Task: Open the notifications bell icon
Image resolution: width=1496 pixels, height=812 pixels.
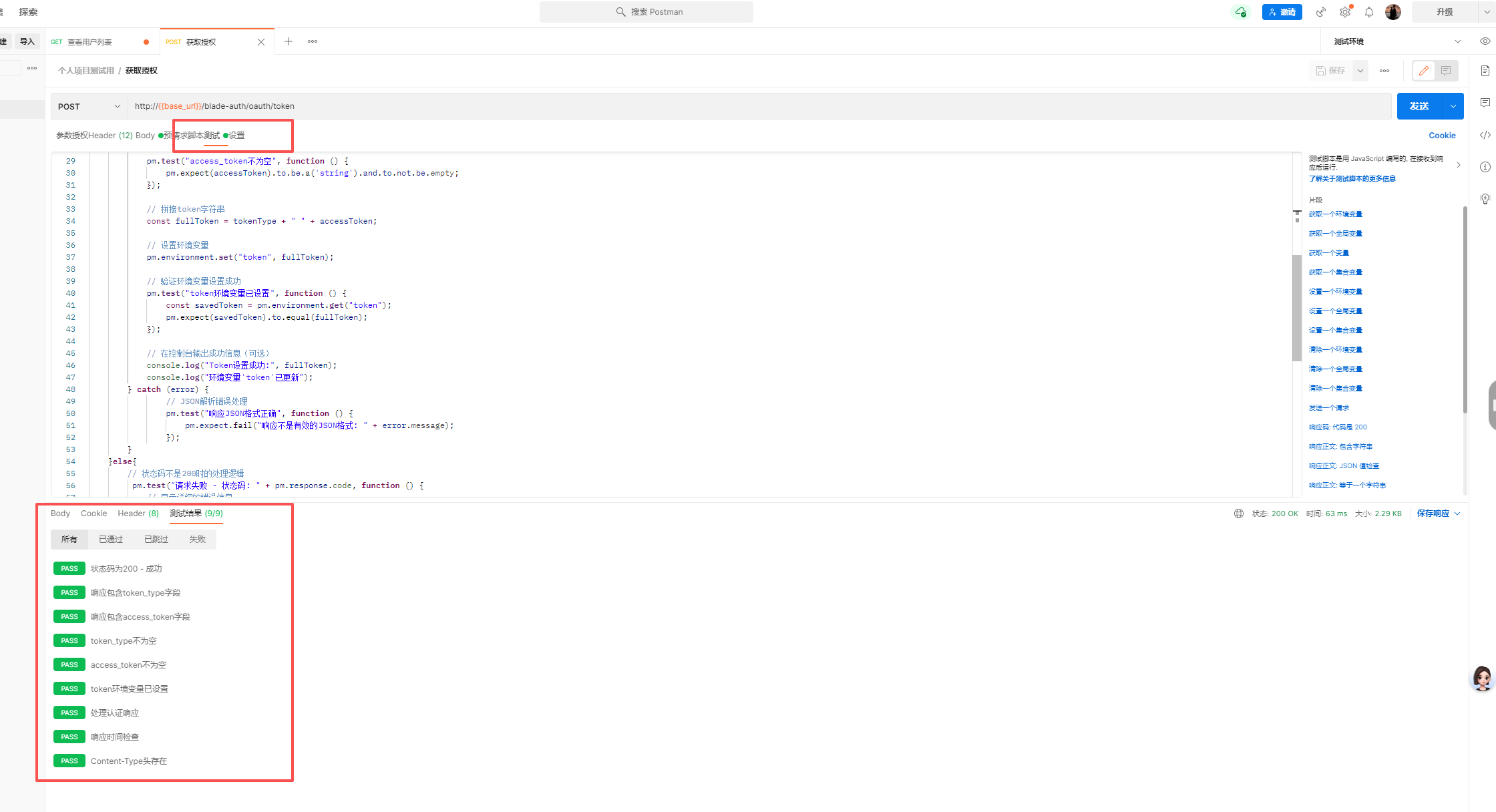Action: click(1369, 12)
